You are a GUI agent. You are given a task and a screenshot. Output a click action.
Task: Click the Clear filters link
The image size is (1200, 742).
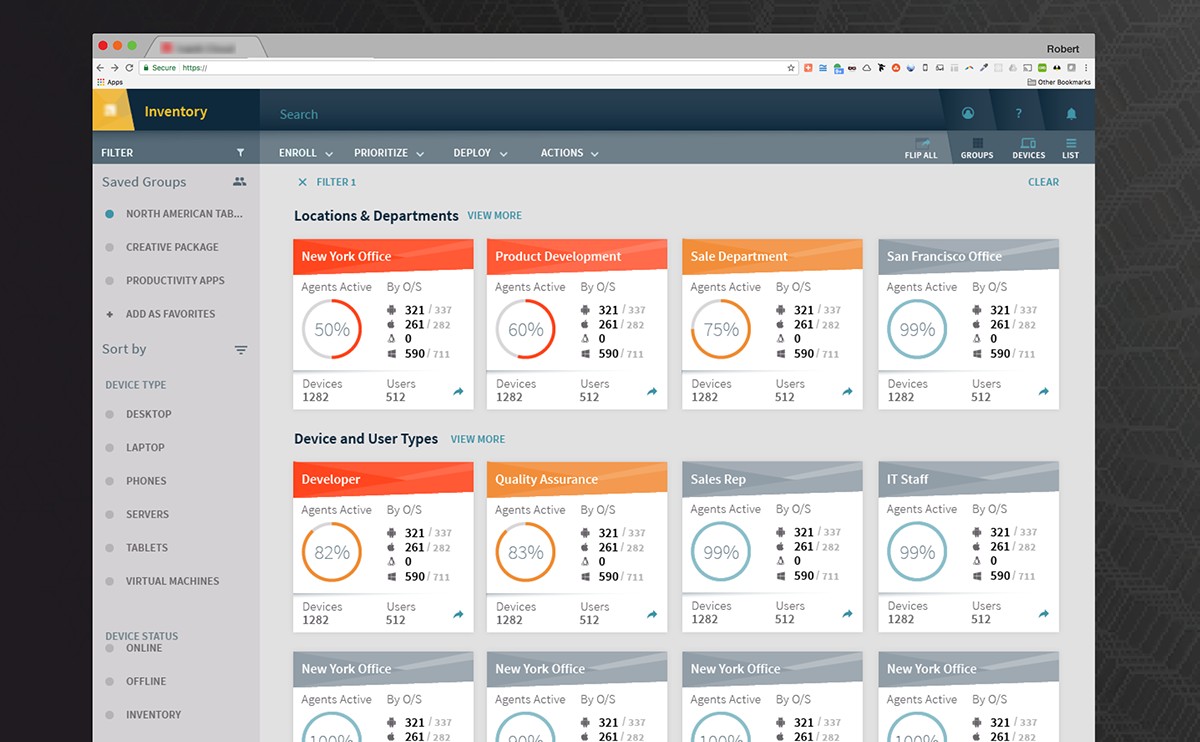click(x=1043, y=182)
